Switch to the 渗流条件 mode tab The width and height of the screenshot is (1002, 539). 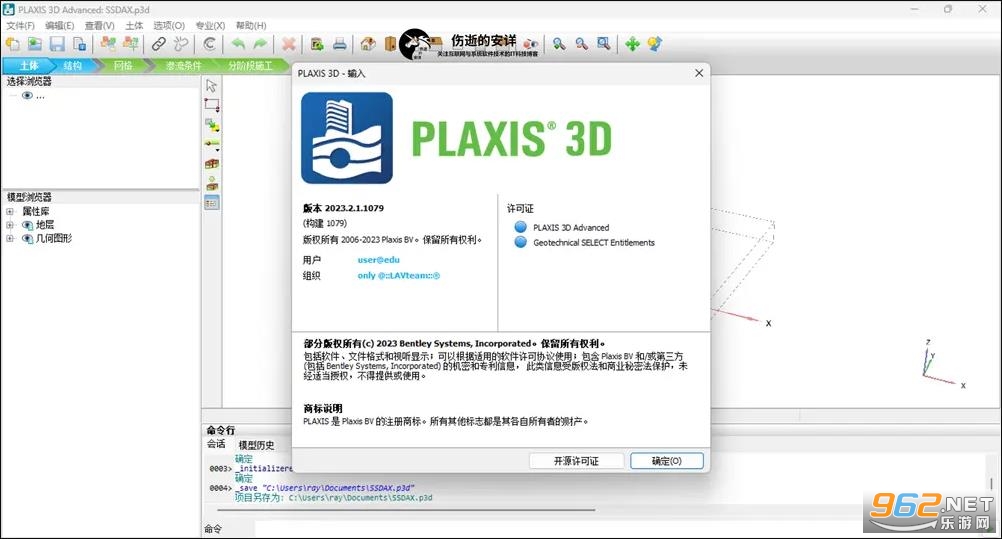(183, 66)
